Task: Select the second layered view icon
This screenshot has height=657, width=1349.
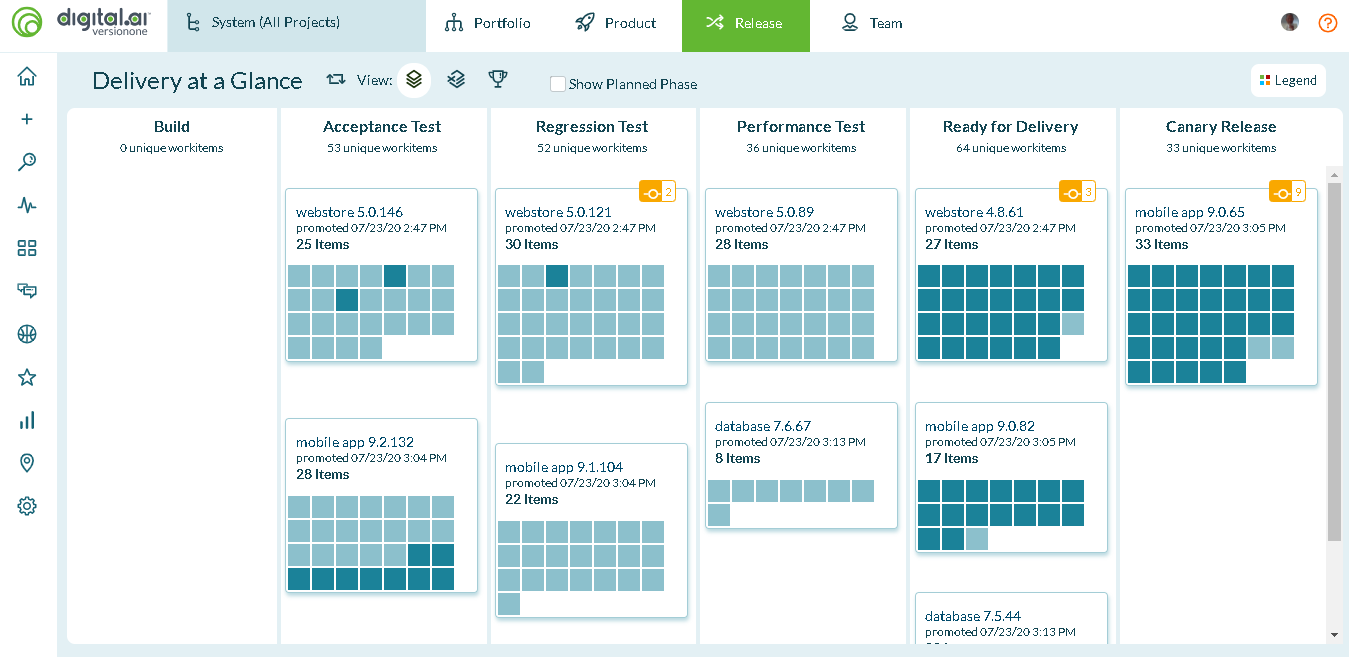Action: [x=456, y=79]
